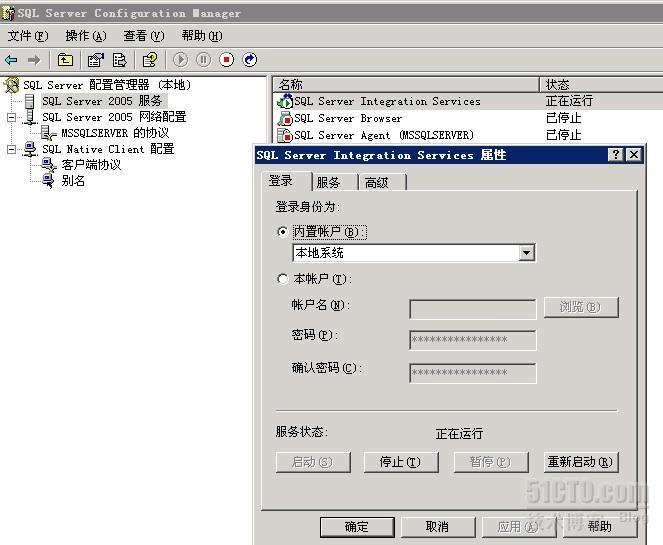The height and width of the screenshot is (545, 663).
Task: Select 客户端协议 in the tree
Action: 91,165
